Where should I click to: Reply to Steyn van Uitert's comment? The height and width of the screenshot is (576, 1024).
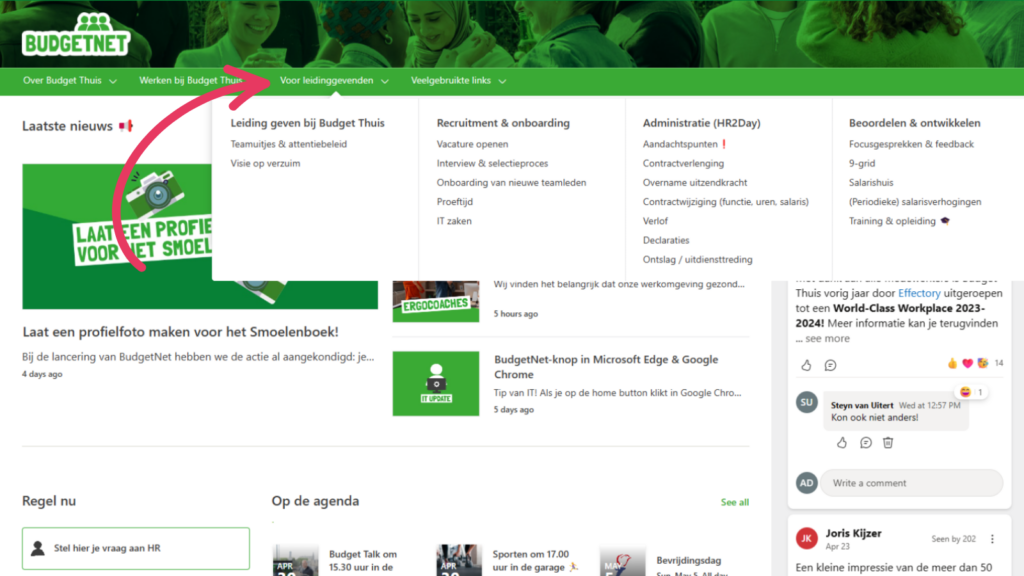865,443
